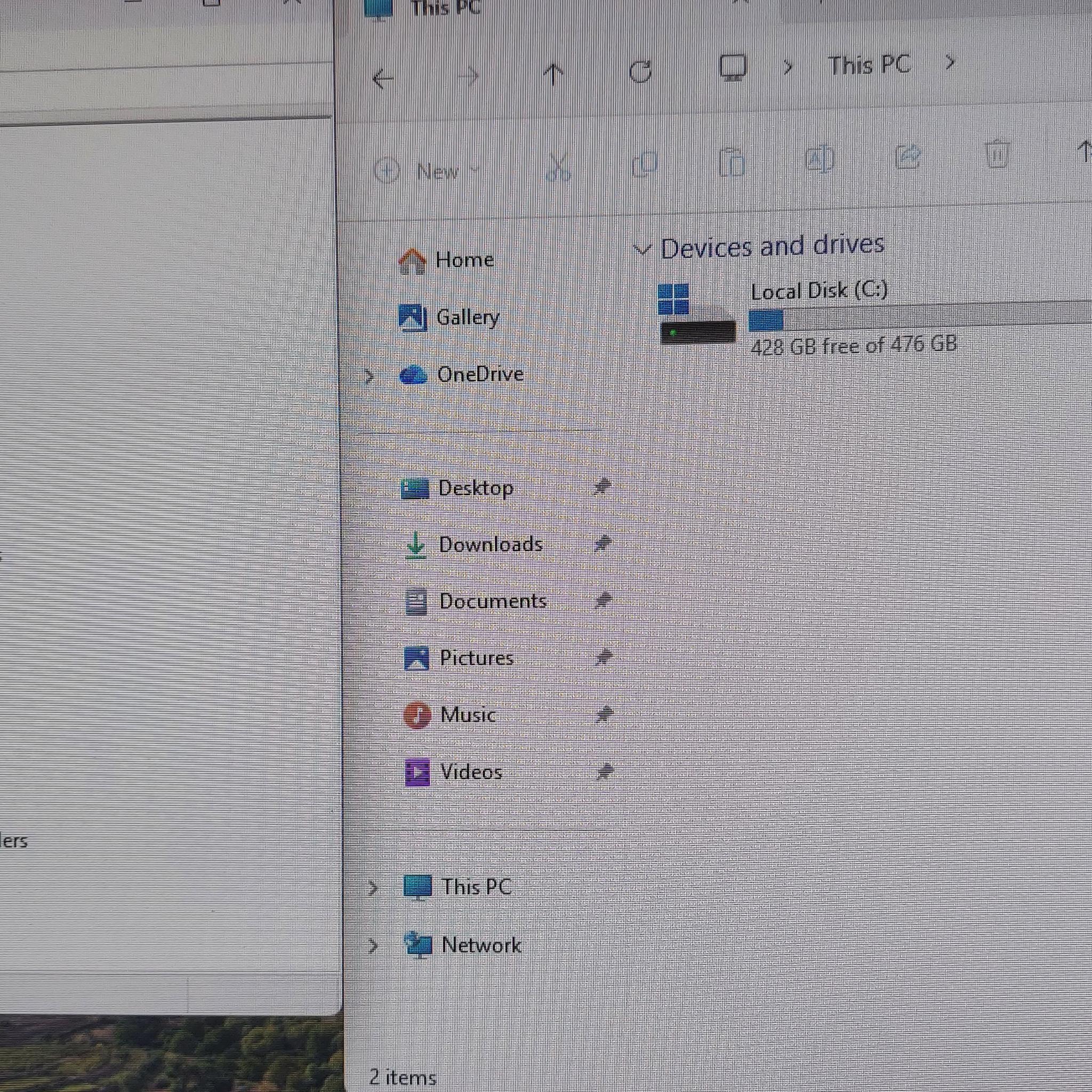
Task: Select This PC in the sidebar
Action: click(458, 887)
